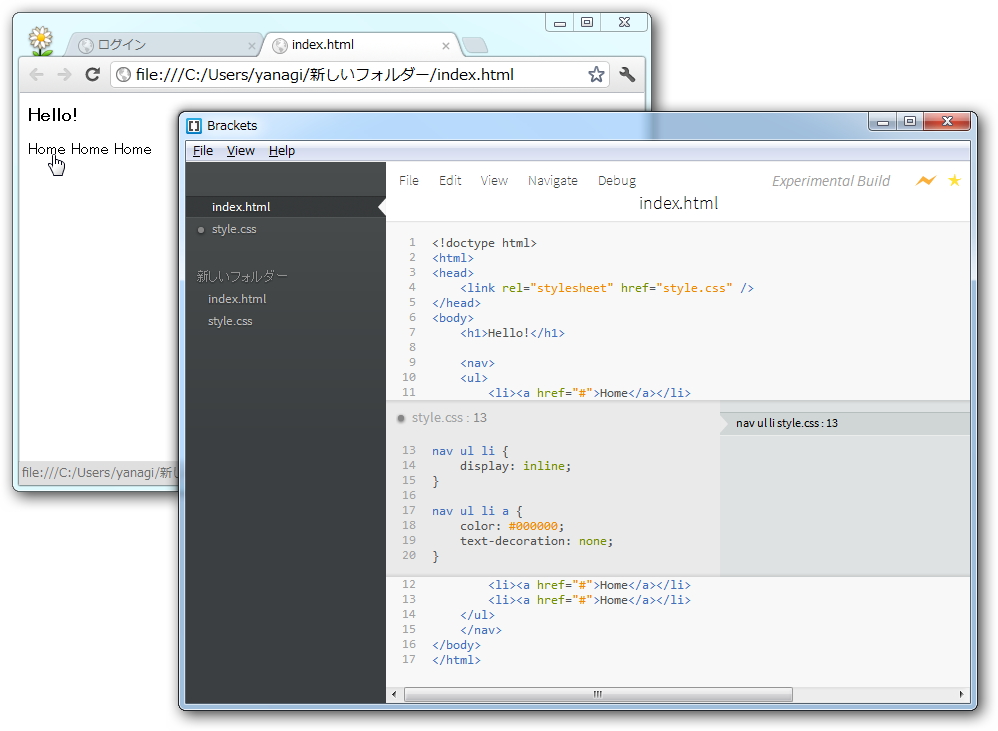This screenshot has height=731, width=998.
Task: Click the scrollbar right arrow in Brackets
Action: click(961, 694)
